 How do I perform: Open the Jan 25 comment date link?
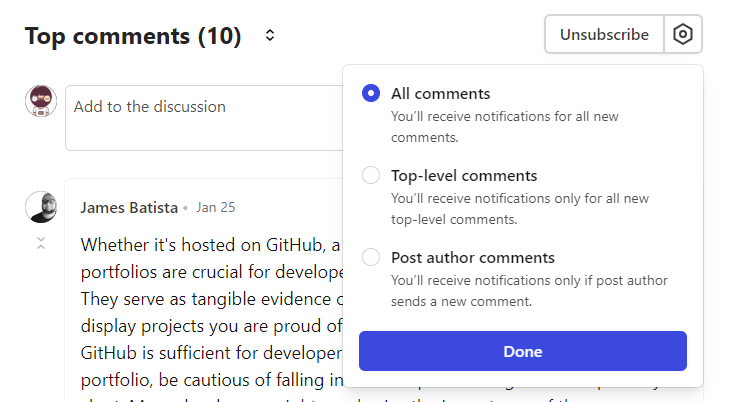(x=215, y=208)
